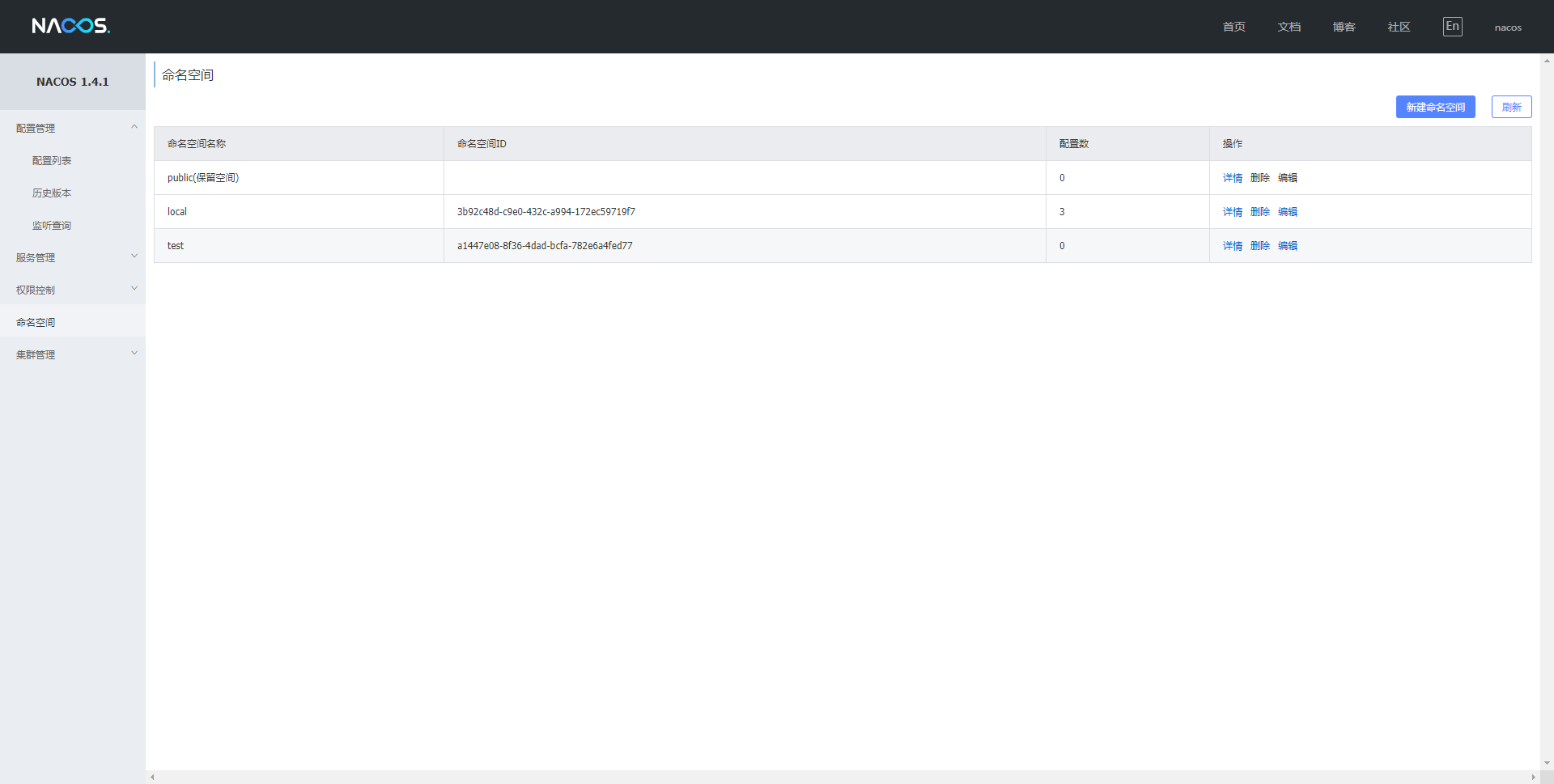Viewport: 1554px width, 784px height.
Task: Open 配置列表 in the sidebar
Action: (x=51, y=160)
